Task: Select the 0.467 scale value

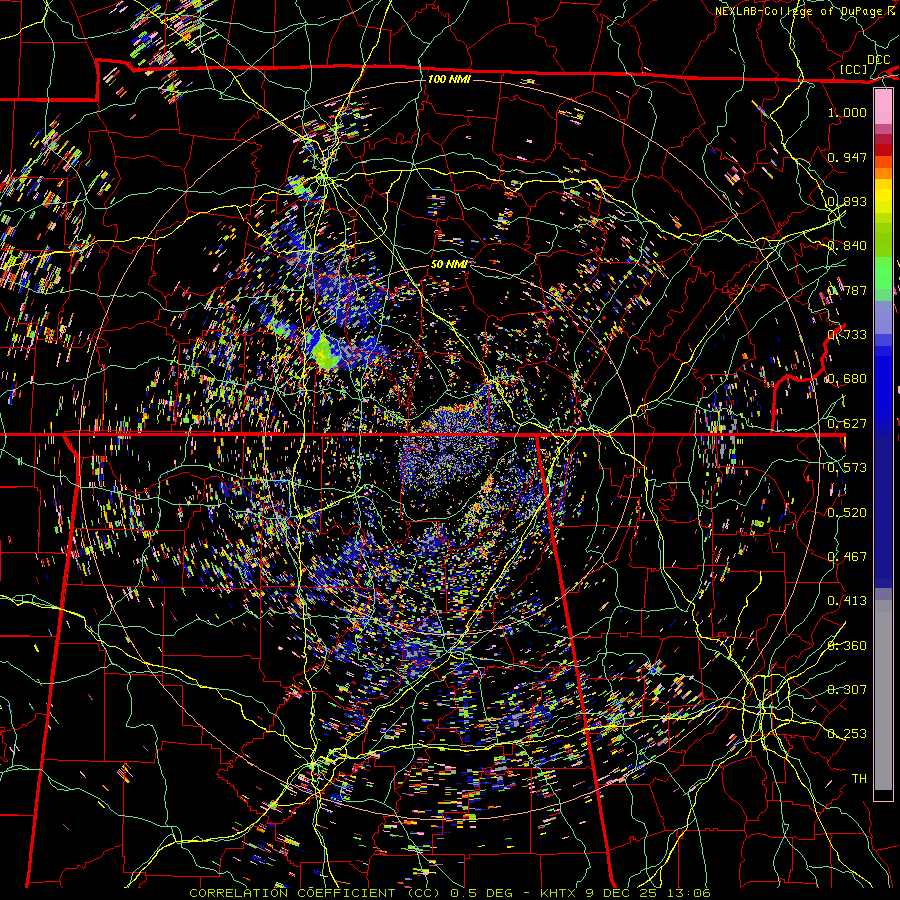Action: click(847, 556)
